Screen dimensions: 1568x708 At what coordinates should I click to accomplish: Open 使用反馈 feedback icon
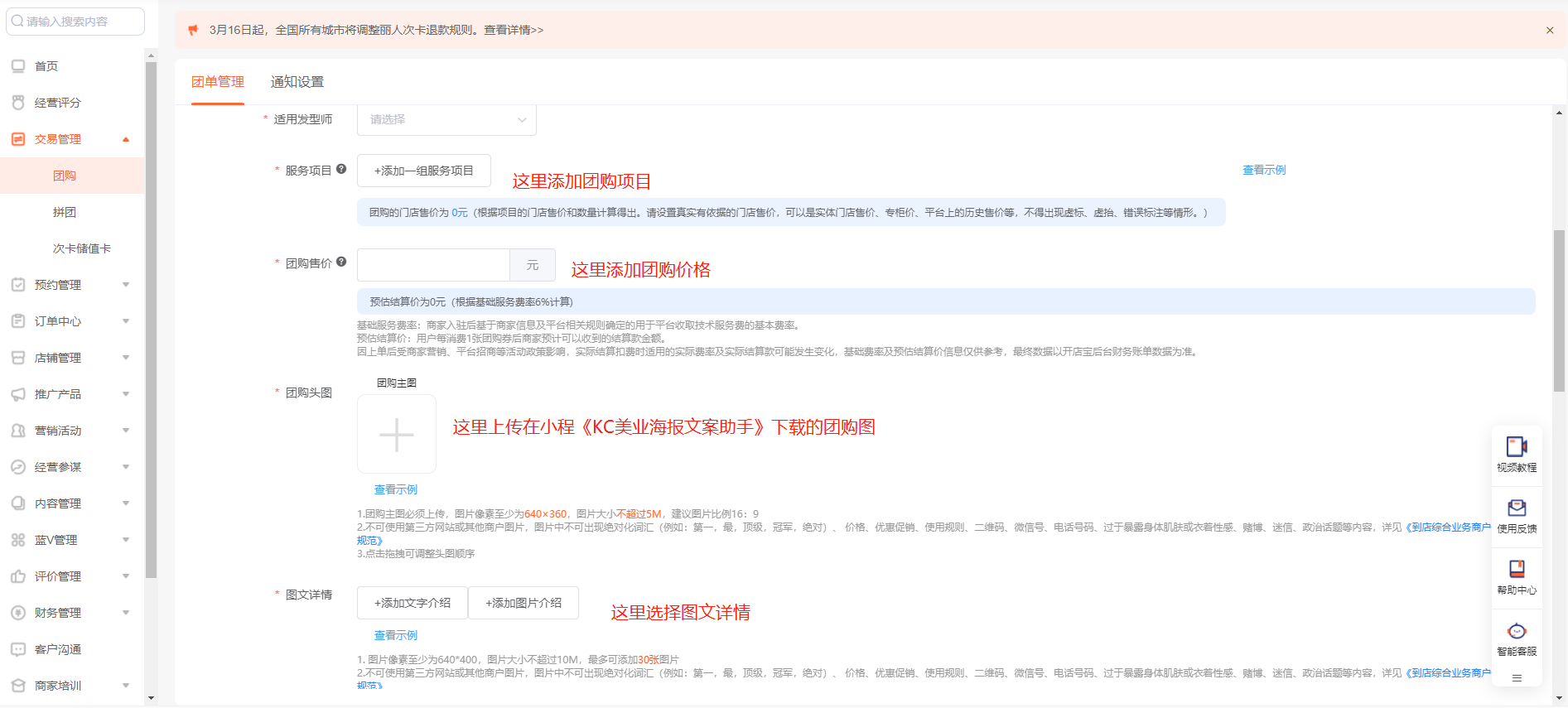(x=1517, y=508)
